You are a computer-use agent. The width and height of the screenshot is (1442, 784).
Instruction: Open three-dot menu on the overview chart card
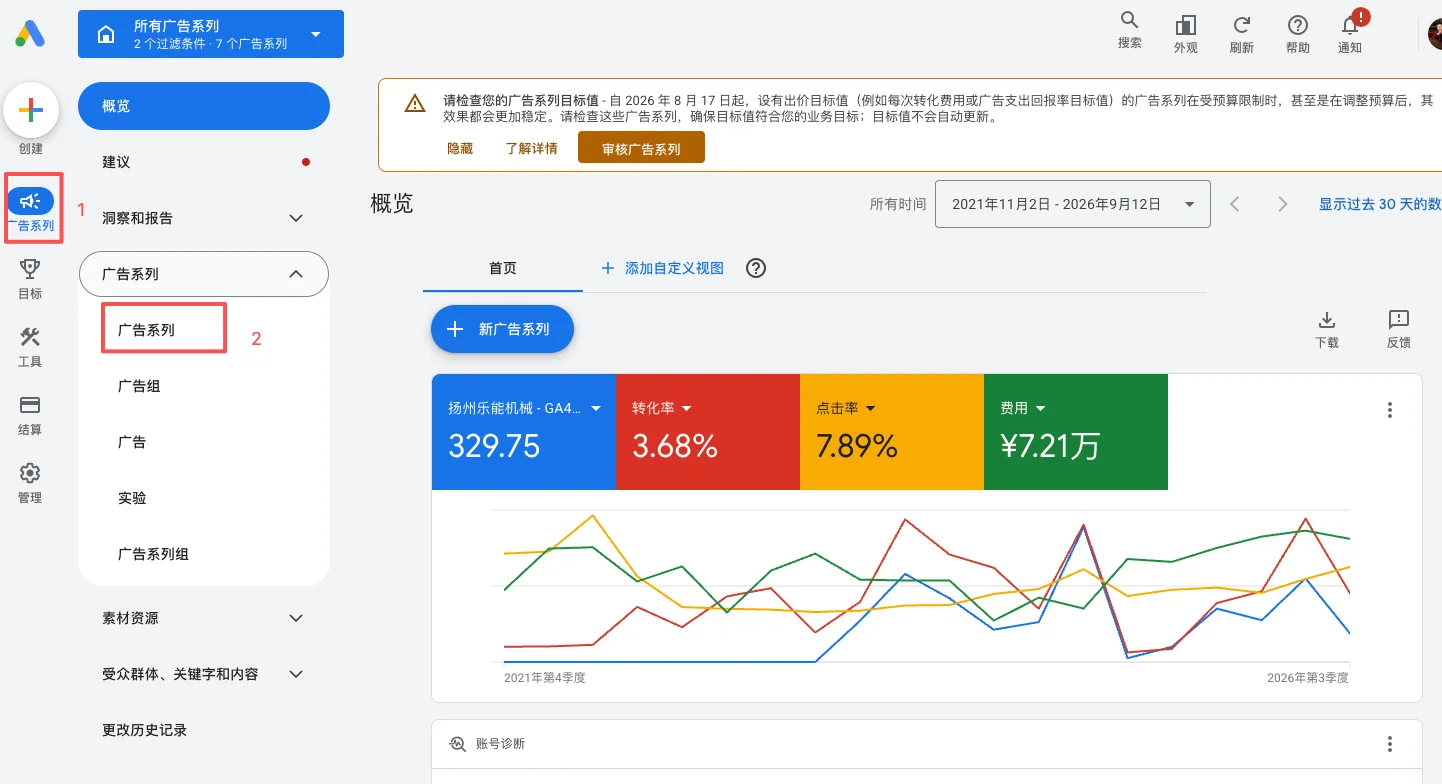pos(1390,410)
